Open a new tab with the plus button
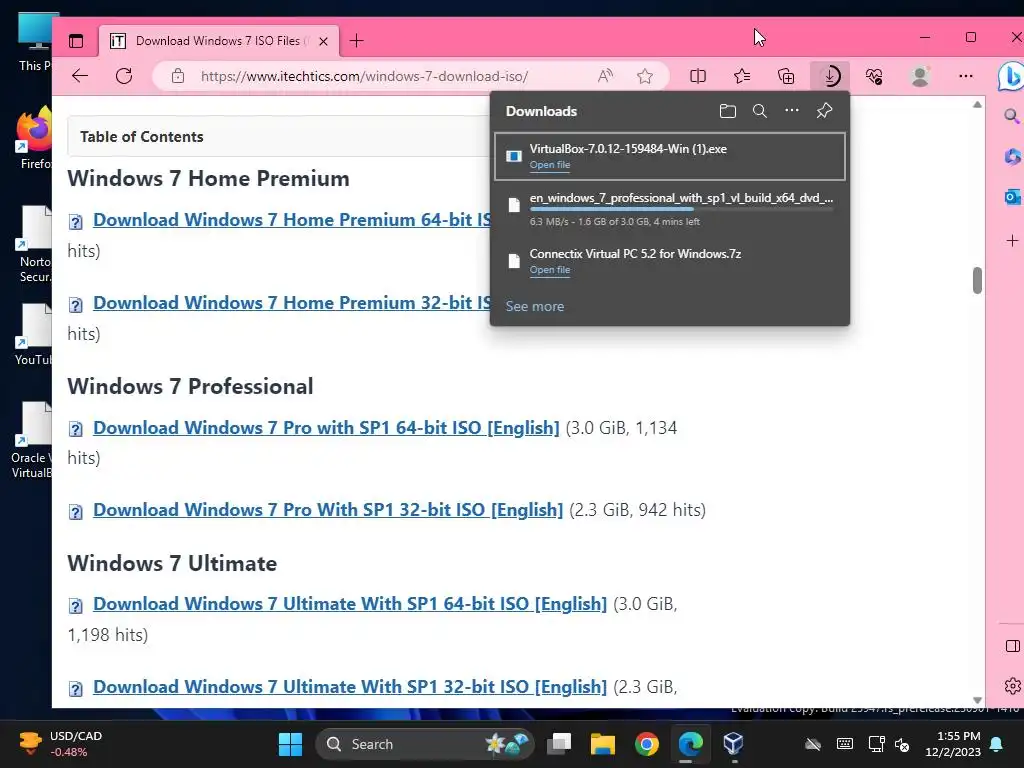 (x=357, y=41)
